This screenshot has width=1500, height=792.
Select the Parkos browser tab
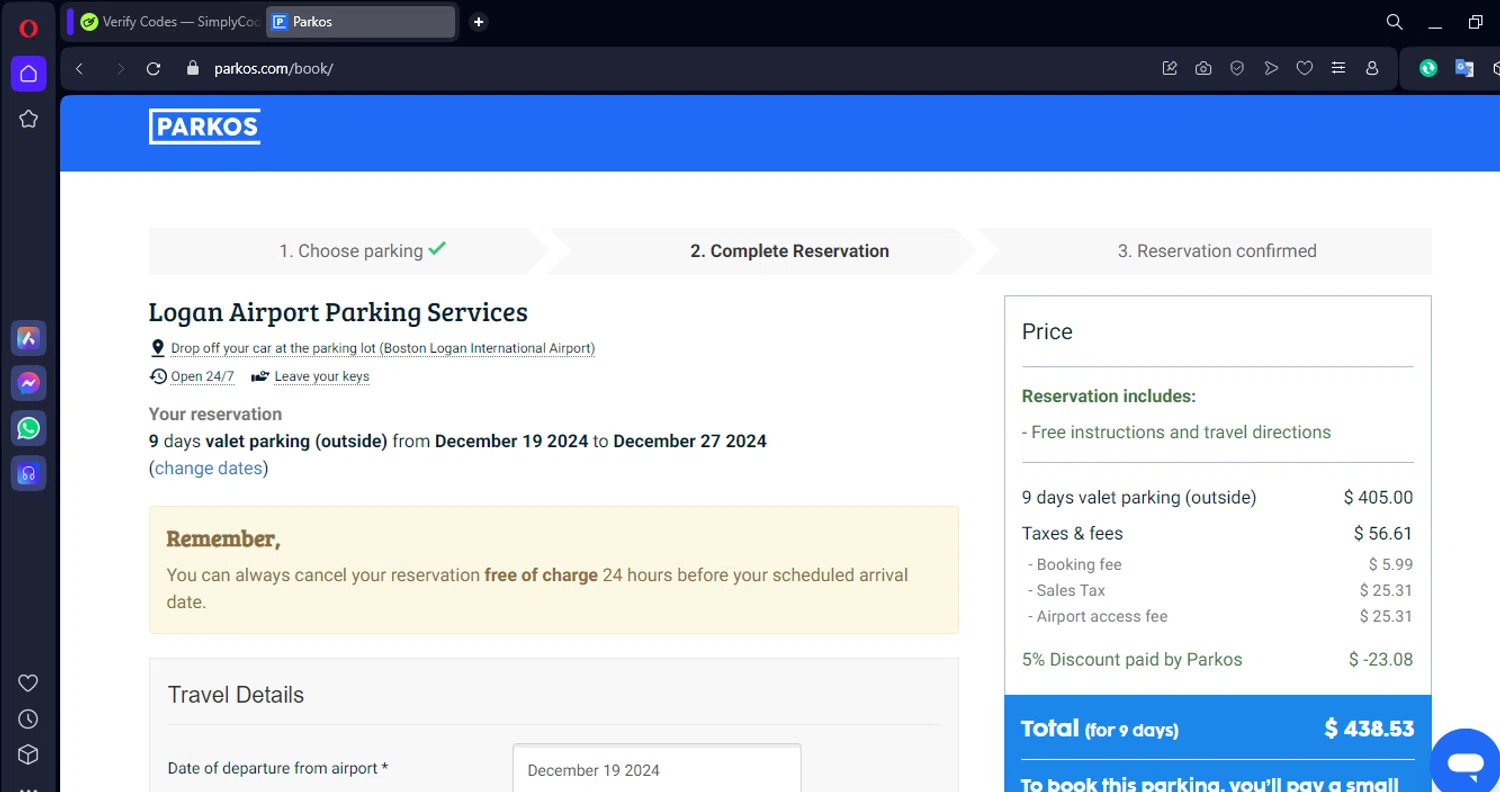coord(360,22)
